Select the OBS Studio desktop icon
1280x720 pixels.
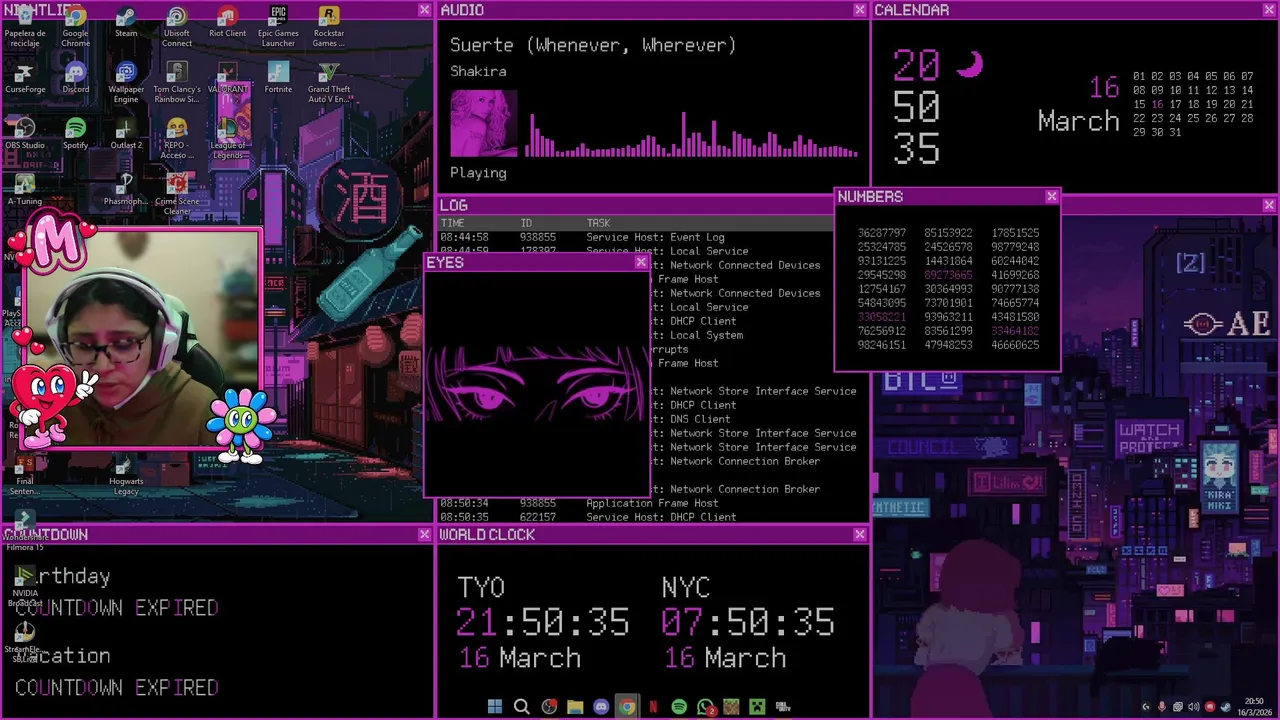[x=24, y=135]
